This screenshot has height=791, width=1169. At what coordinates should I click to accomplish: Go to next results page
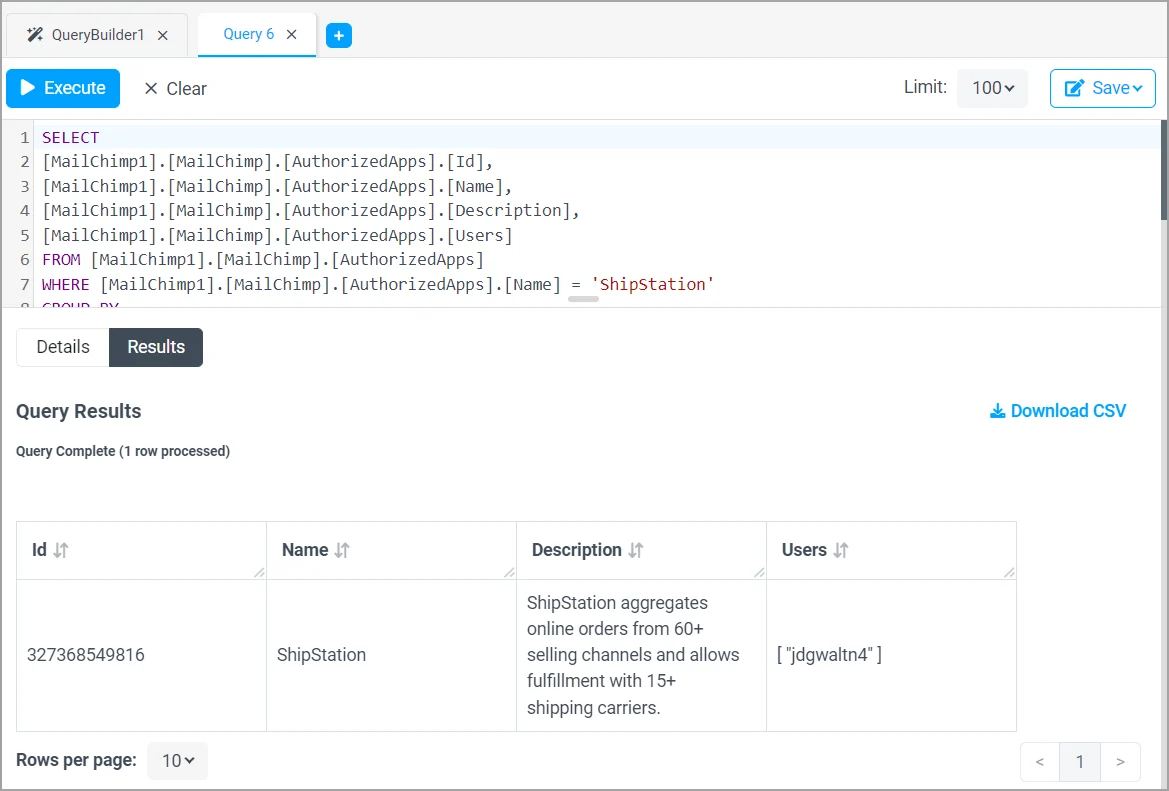pyautogui.click(x=1120, y=762)
